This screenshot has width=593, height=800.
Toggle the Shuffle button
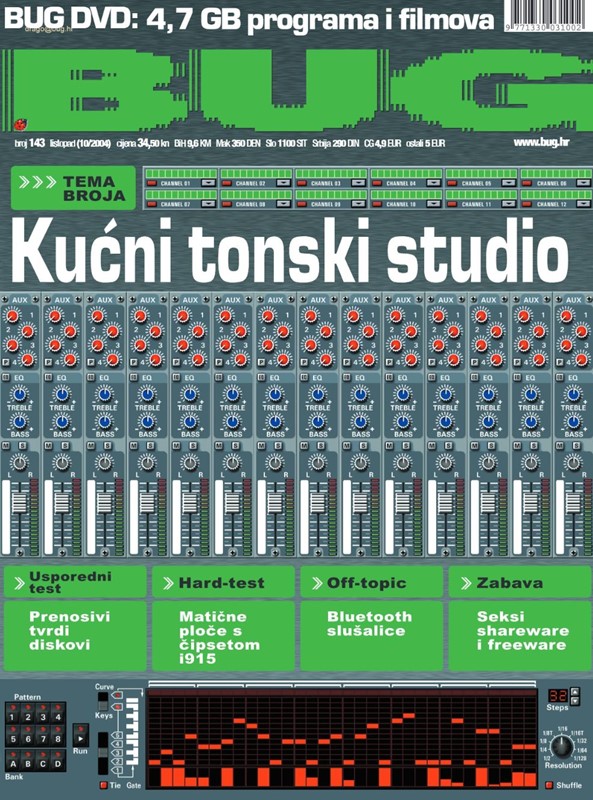coord(549,785)
